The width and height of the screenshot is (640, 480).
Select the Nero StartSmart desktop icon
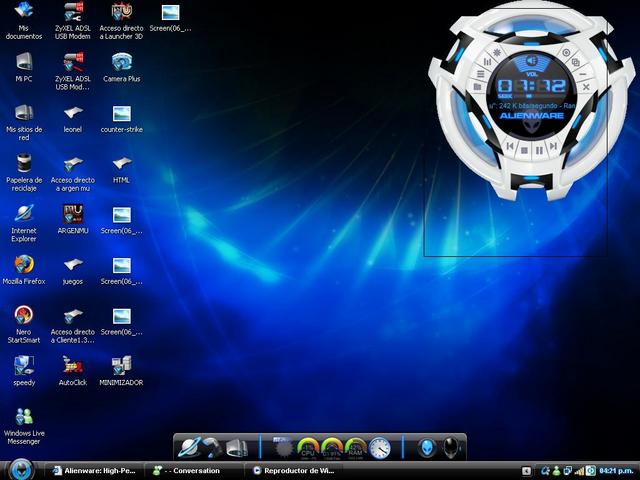pyautogui.click(x=24, y=315)
